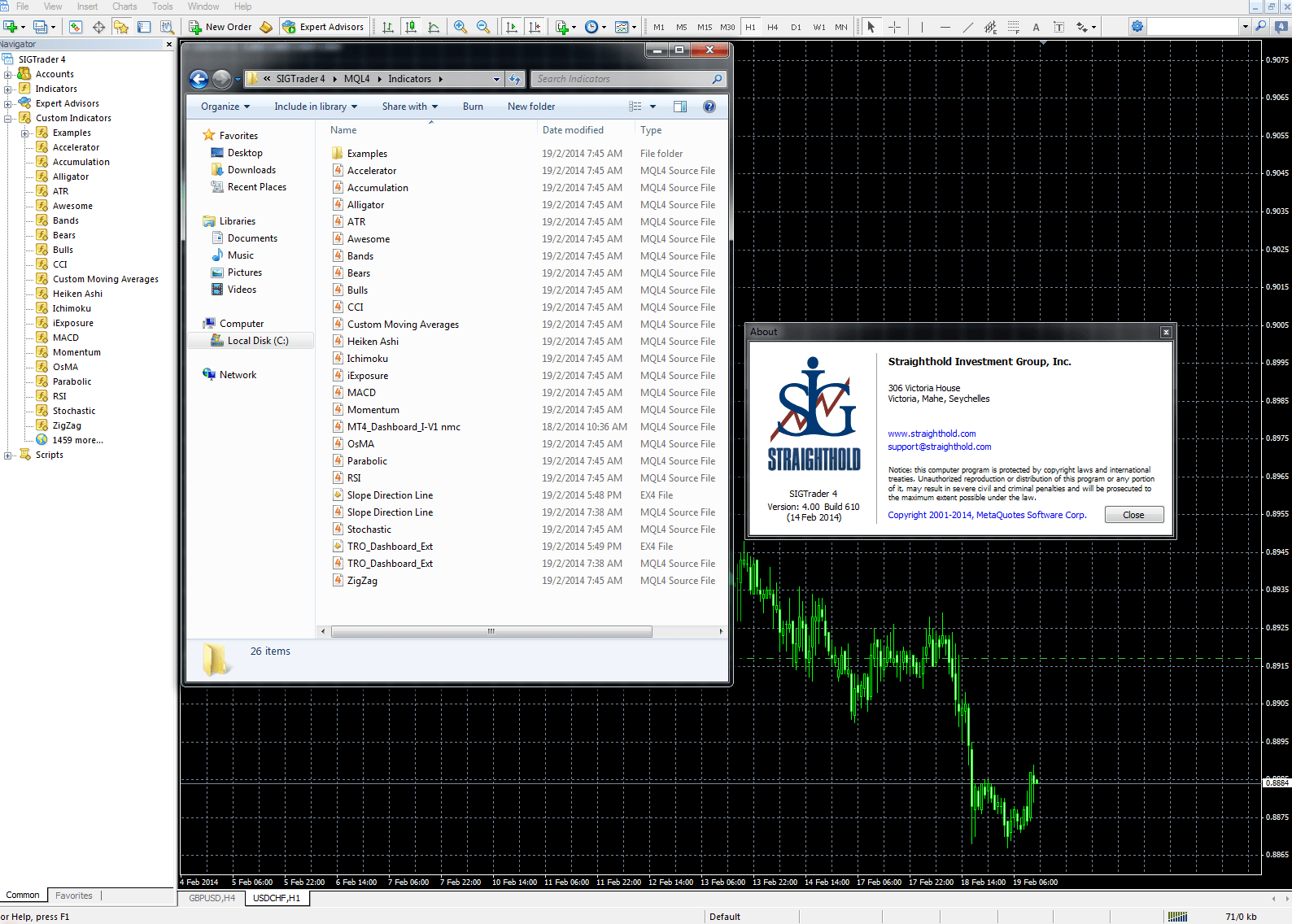The width and height of the screenshot is (1292, 924).
Task: Select the Fibonacci retracement tool
Action: coord(1013,27)
